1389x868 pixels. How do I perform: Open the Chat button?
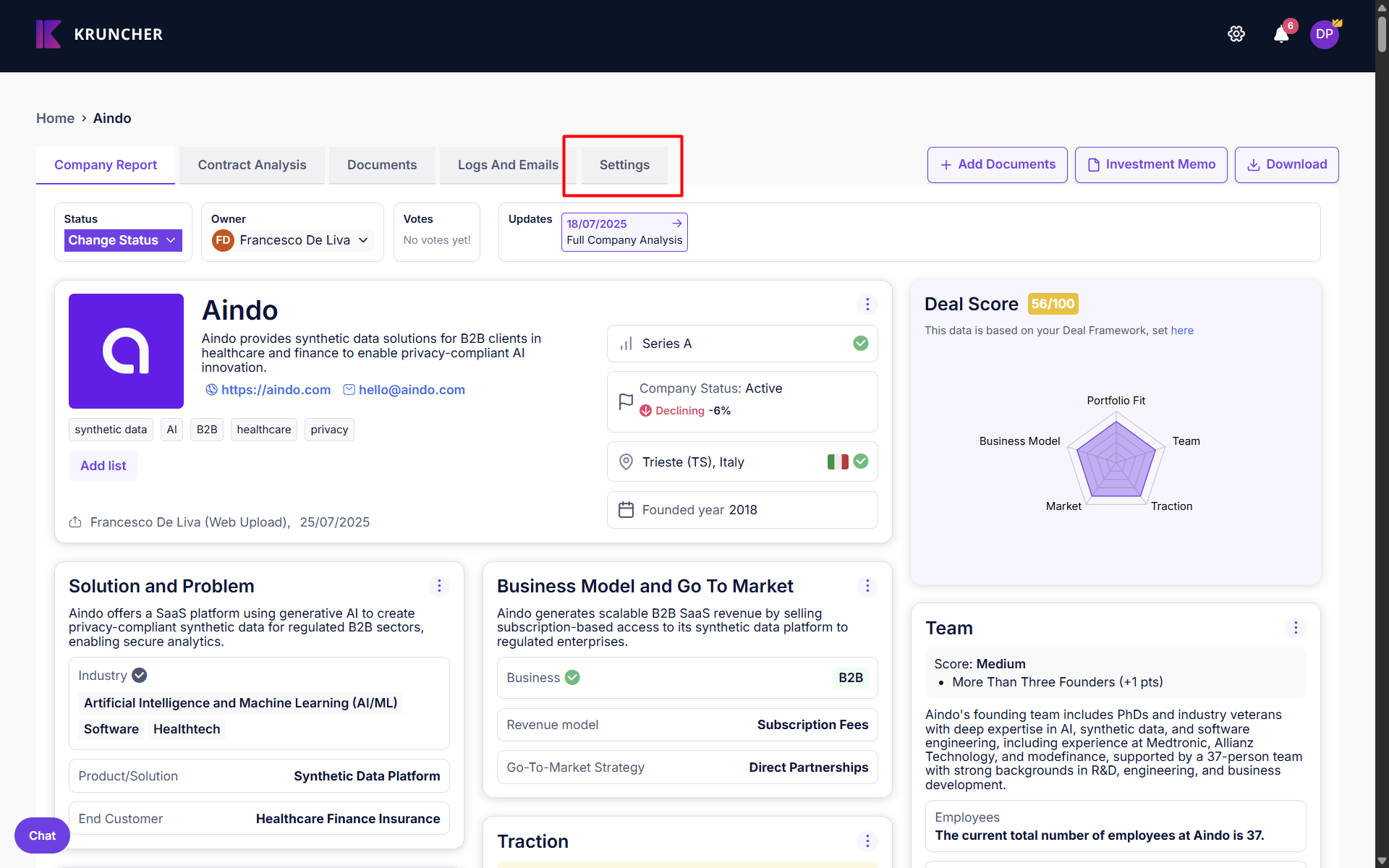click(x=42, y=835)
